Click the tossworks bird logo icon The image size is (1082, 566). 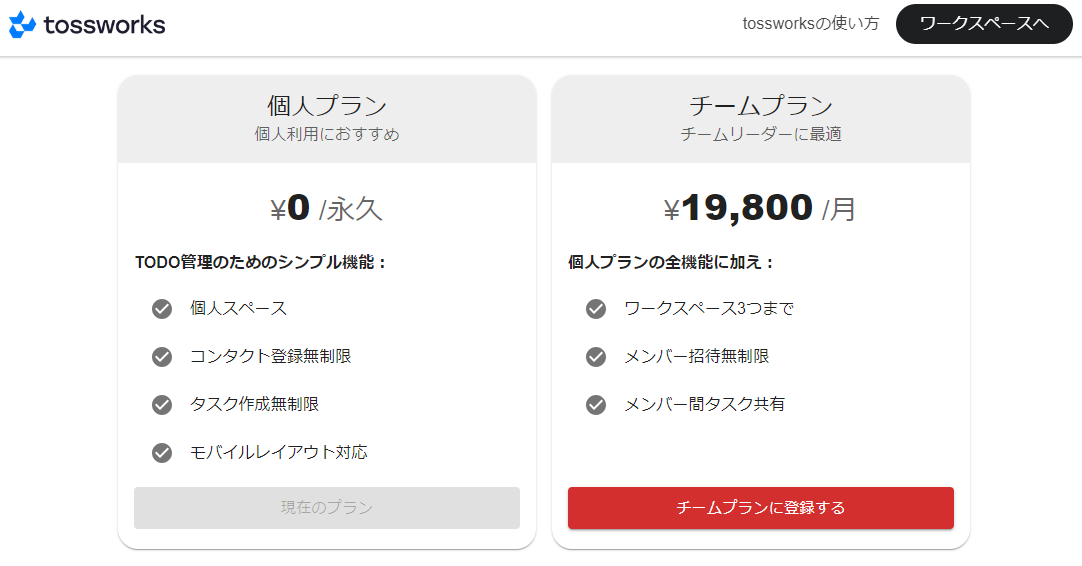pos(22,25)
